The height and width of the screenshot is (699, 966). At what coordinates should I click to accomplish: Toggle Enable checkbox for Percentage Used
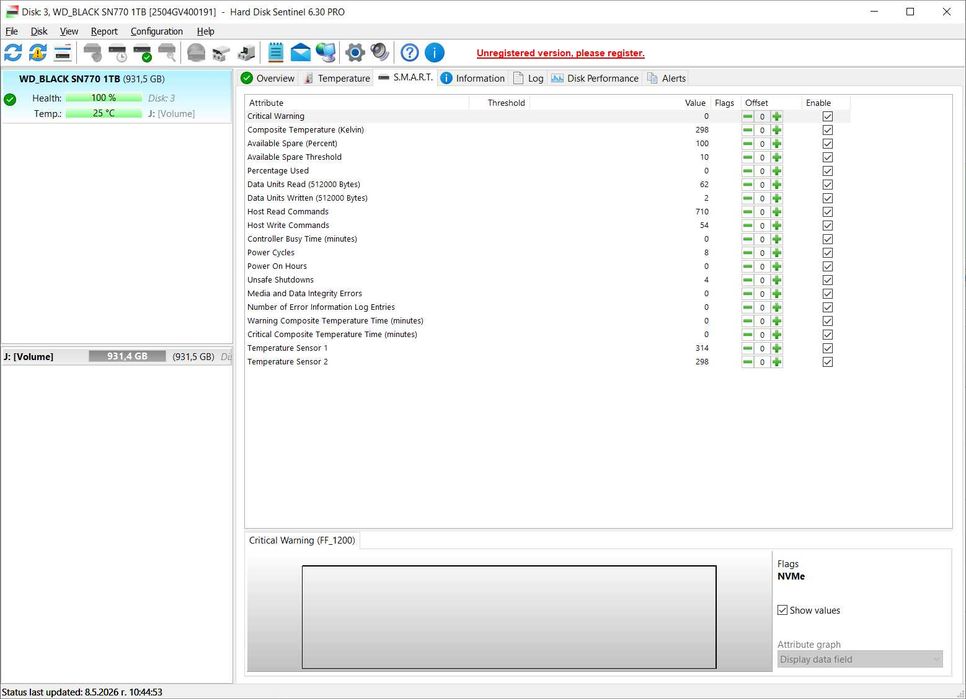pos(827,171)
